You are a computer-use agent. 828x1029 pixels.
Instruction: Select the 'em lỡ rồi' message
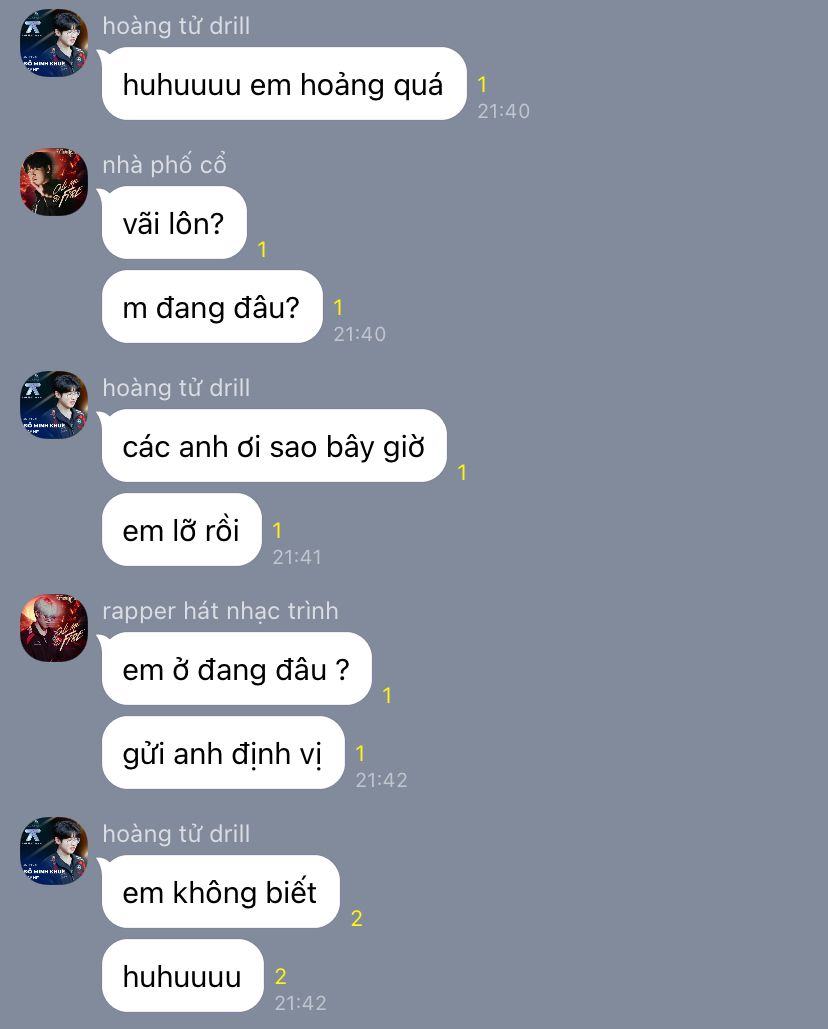182,530
